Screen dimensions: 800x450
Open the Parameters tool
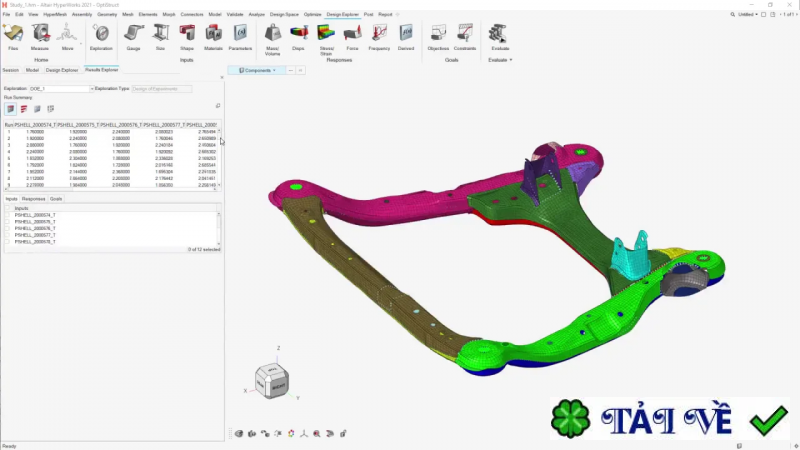(240, 37)
